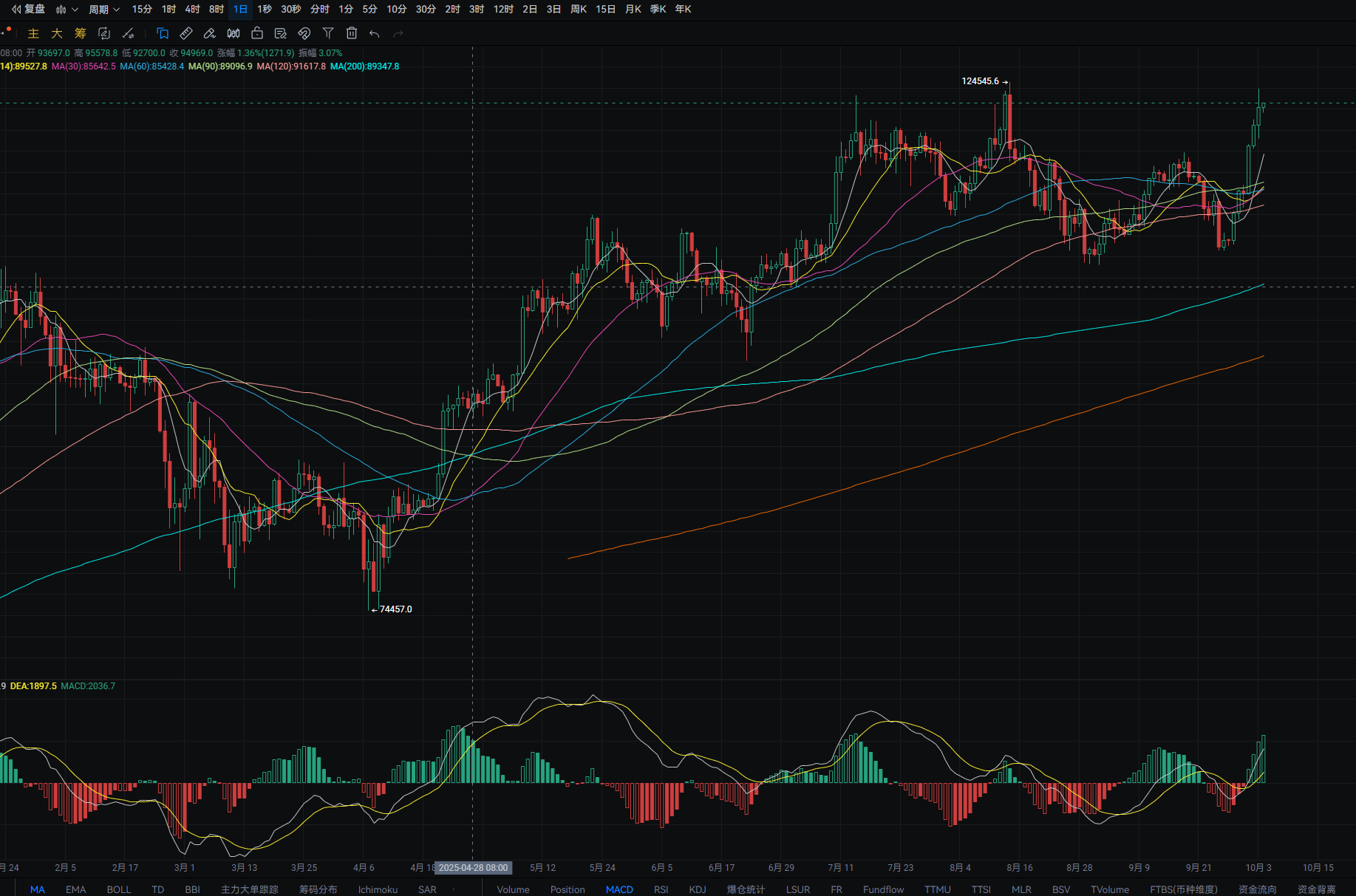Select the BOLL main indicator
This screenshot has width=1356, height=896.
tap(118, 889)
